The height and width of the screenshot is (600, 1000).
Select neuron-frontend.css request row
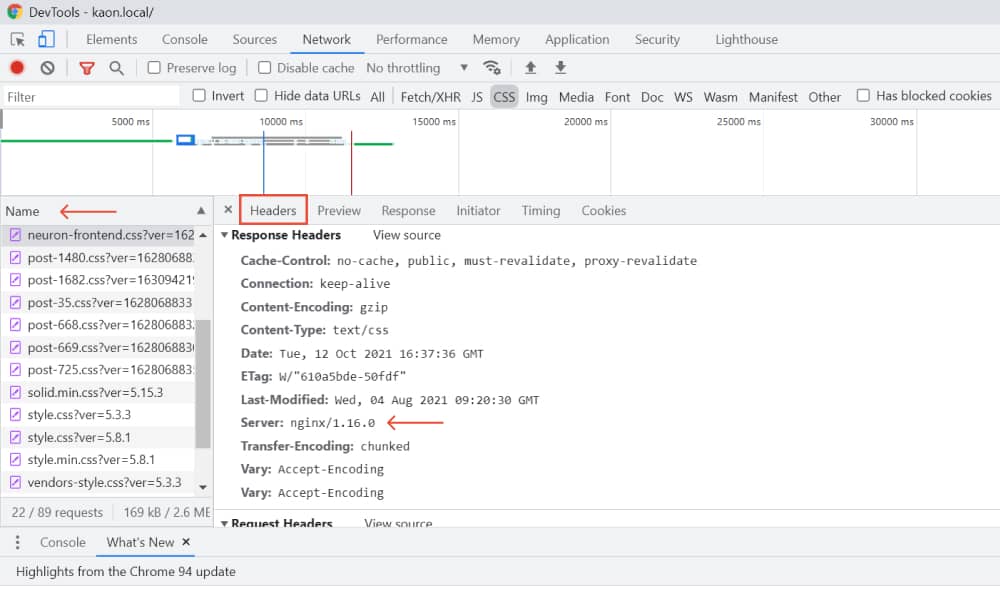click(99, 235)
